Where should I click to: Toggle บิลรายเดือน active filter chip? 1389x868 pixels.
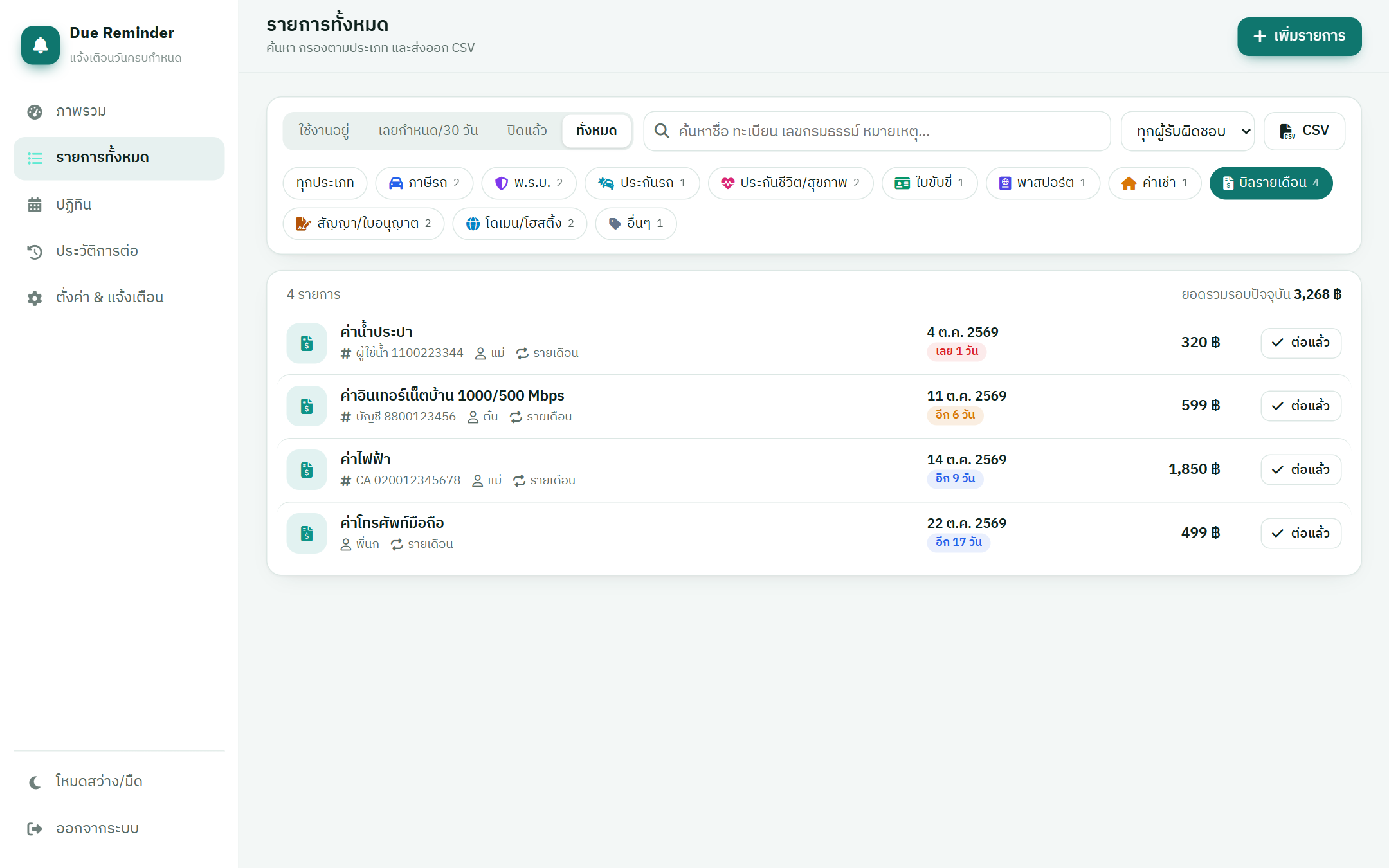click(x=1271, y=183)
